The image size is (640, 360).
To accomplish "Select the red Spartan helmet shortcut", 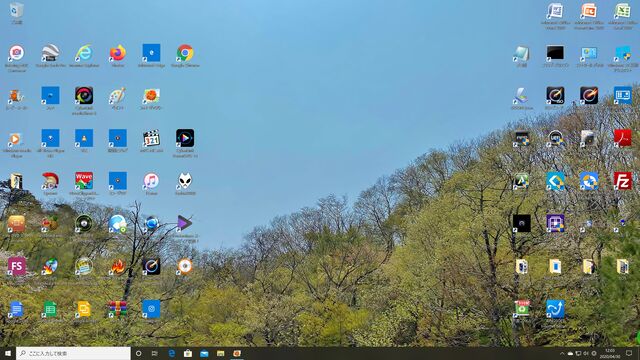I will pos(50,181).
